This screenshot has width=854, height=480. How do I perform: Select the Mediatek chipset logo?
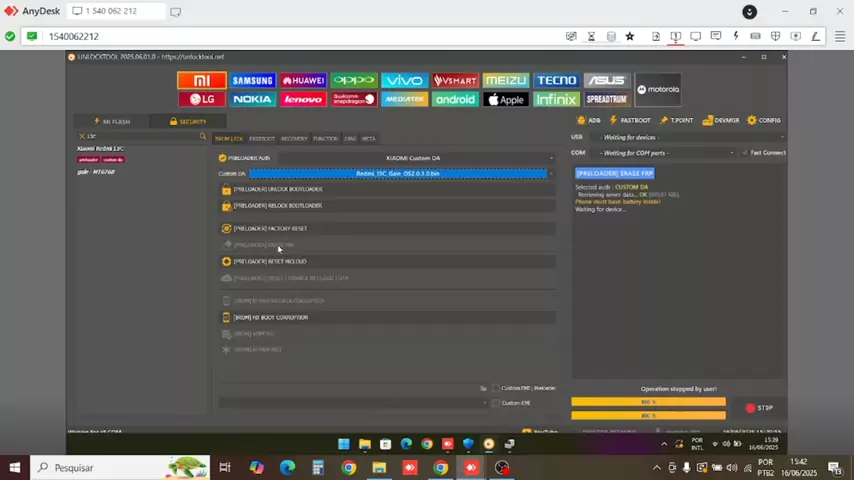click(x=404, y=100)
